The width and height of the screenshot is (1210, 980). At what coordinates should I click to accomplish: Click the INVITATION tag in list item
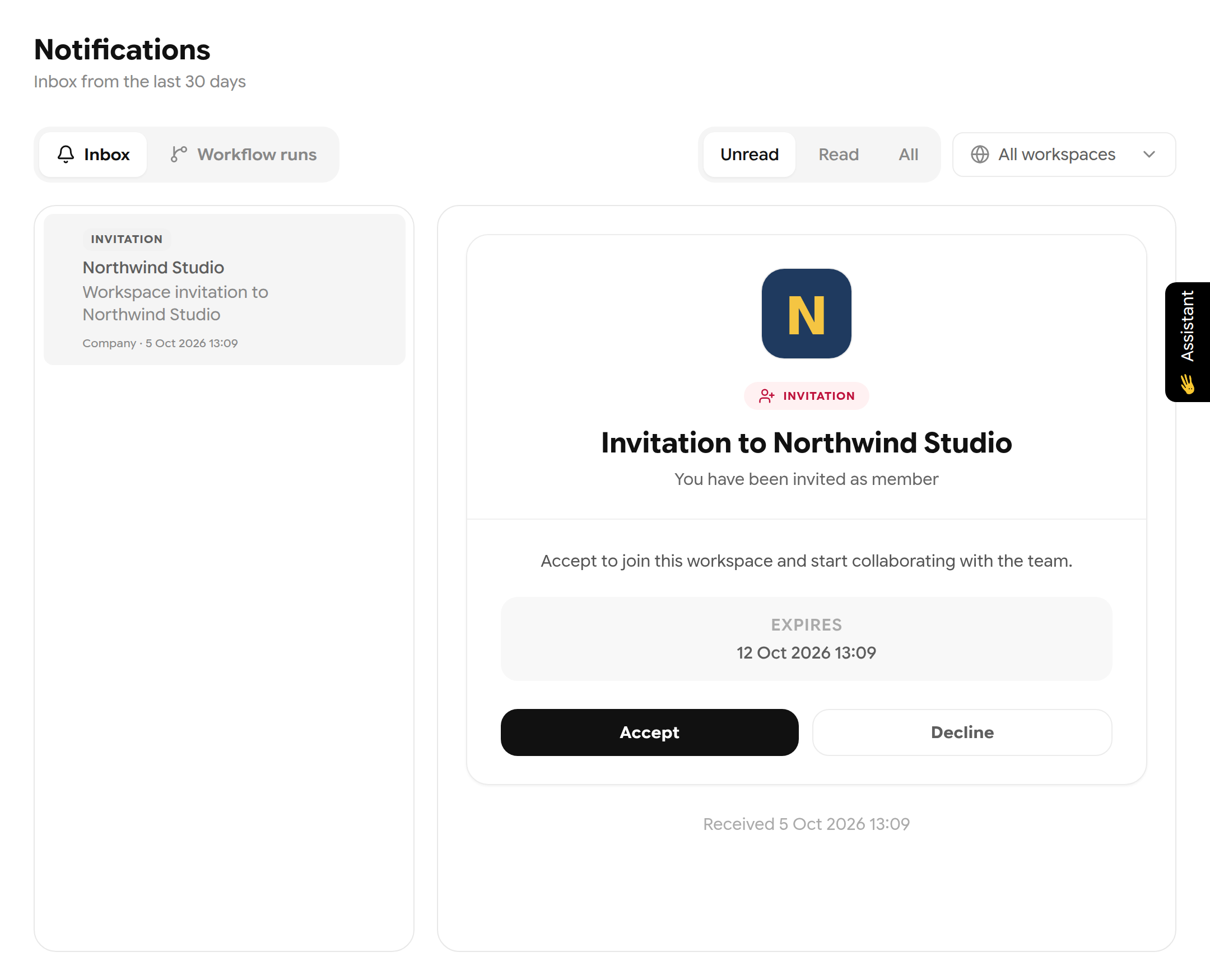(x=127, y=239)
